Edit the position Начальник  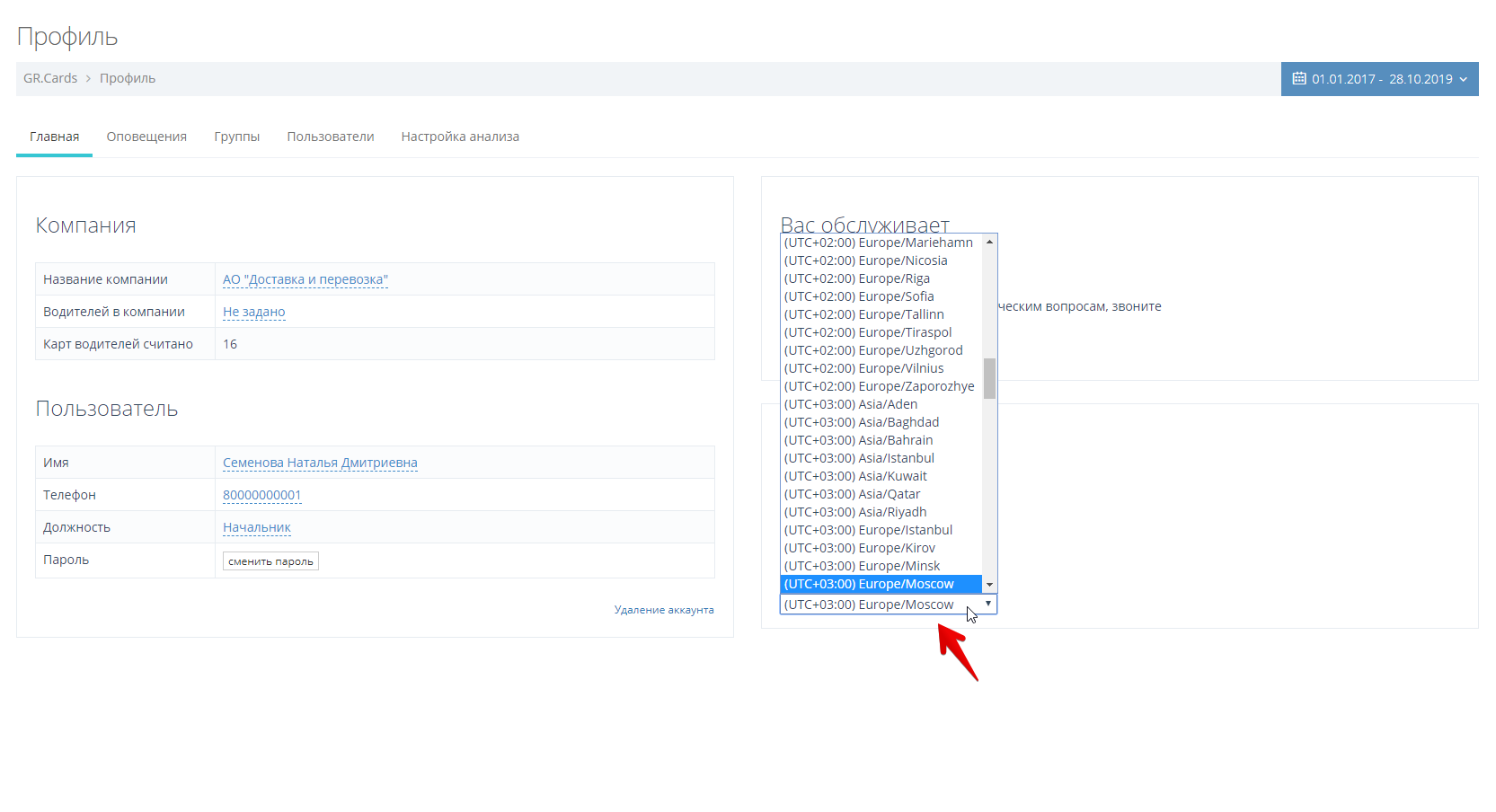point(256,527)
